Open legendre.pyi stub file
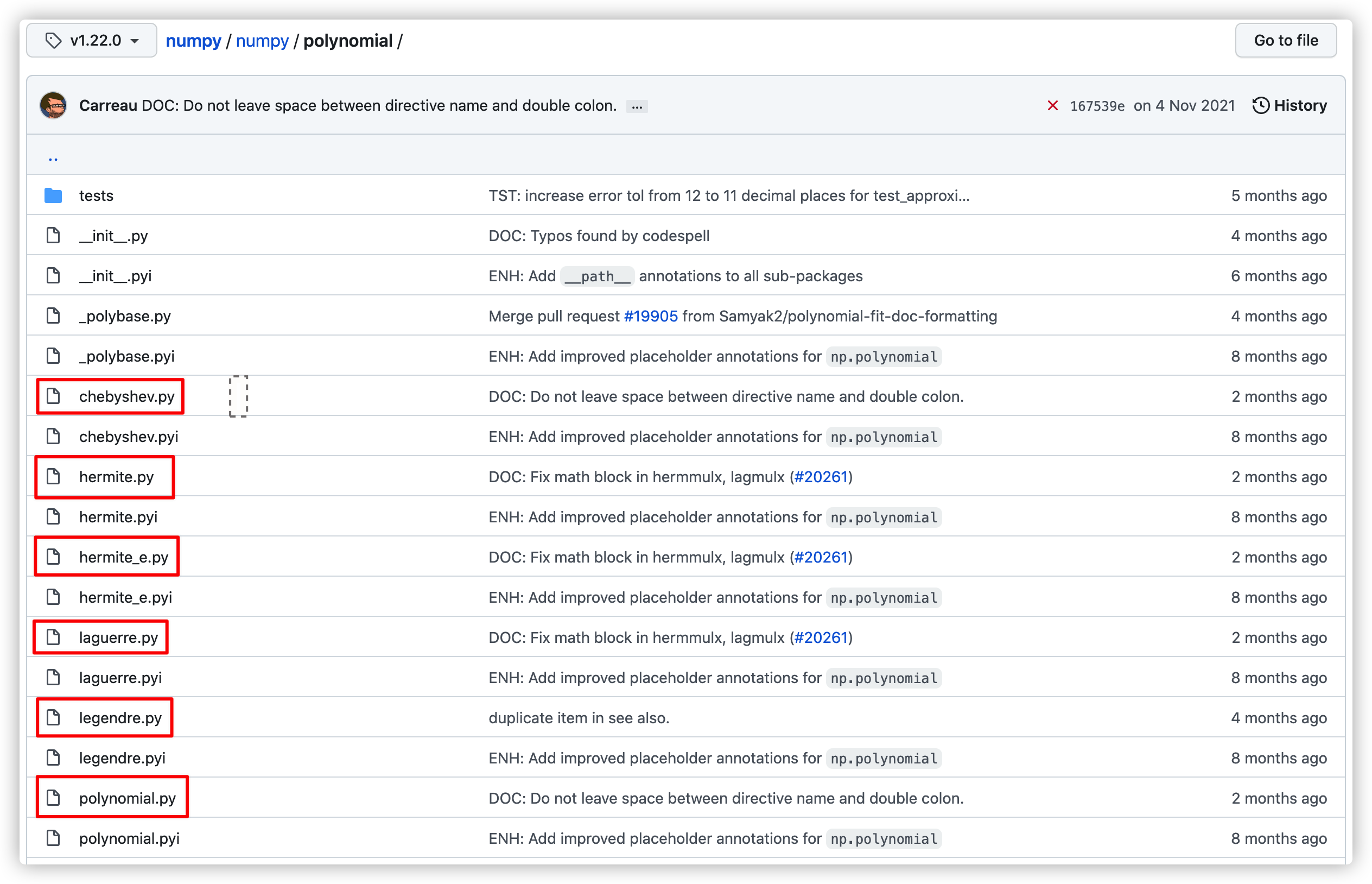This screenshot has height=884, width=1372. click(x=122, y=758)
